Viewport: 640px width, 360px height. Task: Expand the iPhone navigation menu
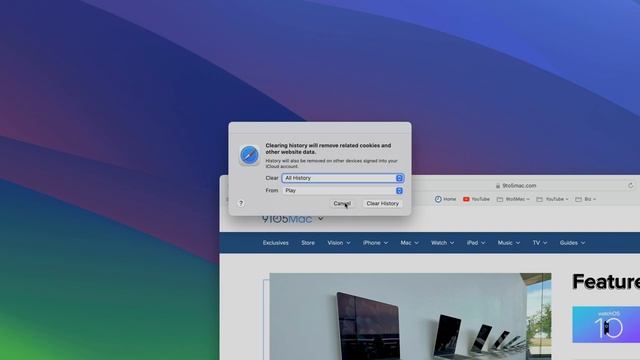(x=375, y=243)
